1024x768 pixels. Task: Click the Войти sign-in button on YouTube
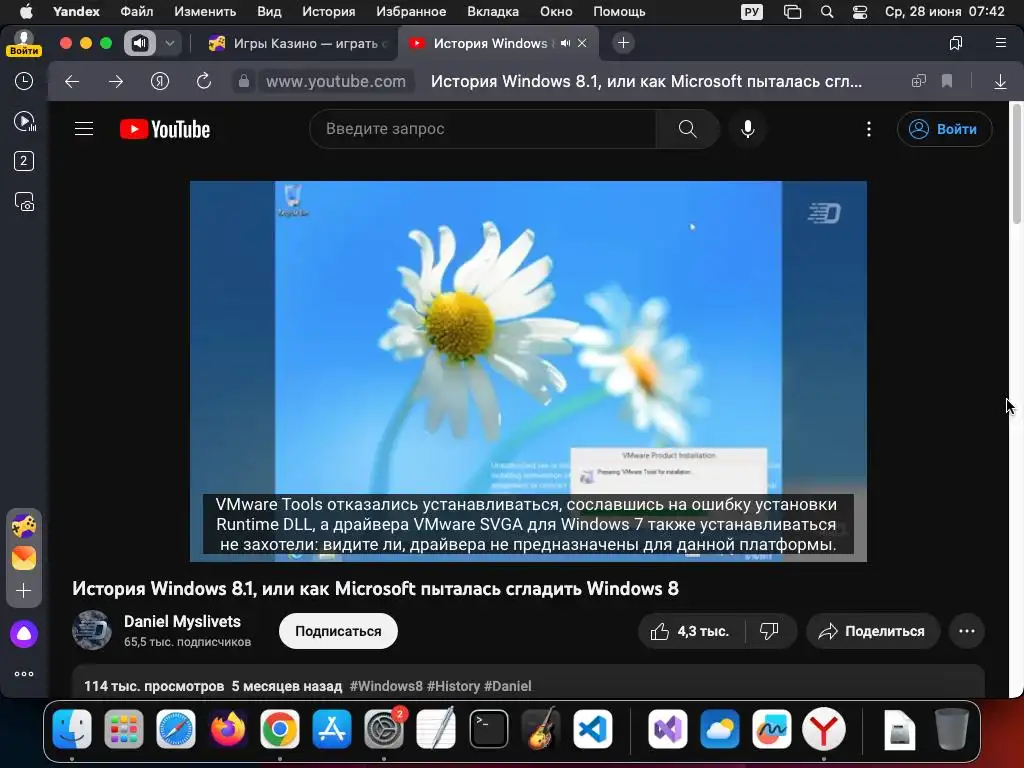click(x=944, y=129)
